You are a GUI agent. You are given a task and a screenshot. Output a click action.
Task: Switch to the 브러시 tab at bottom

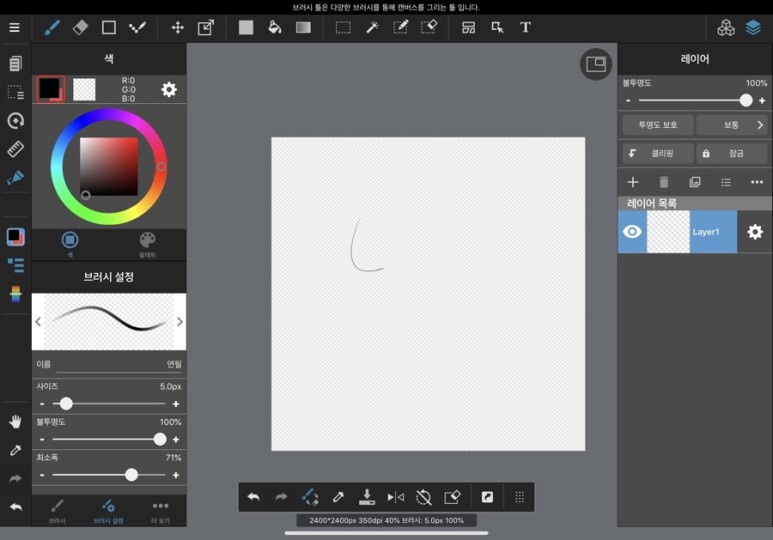(57, 511)
